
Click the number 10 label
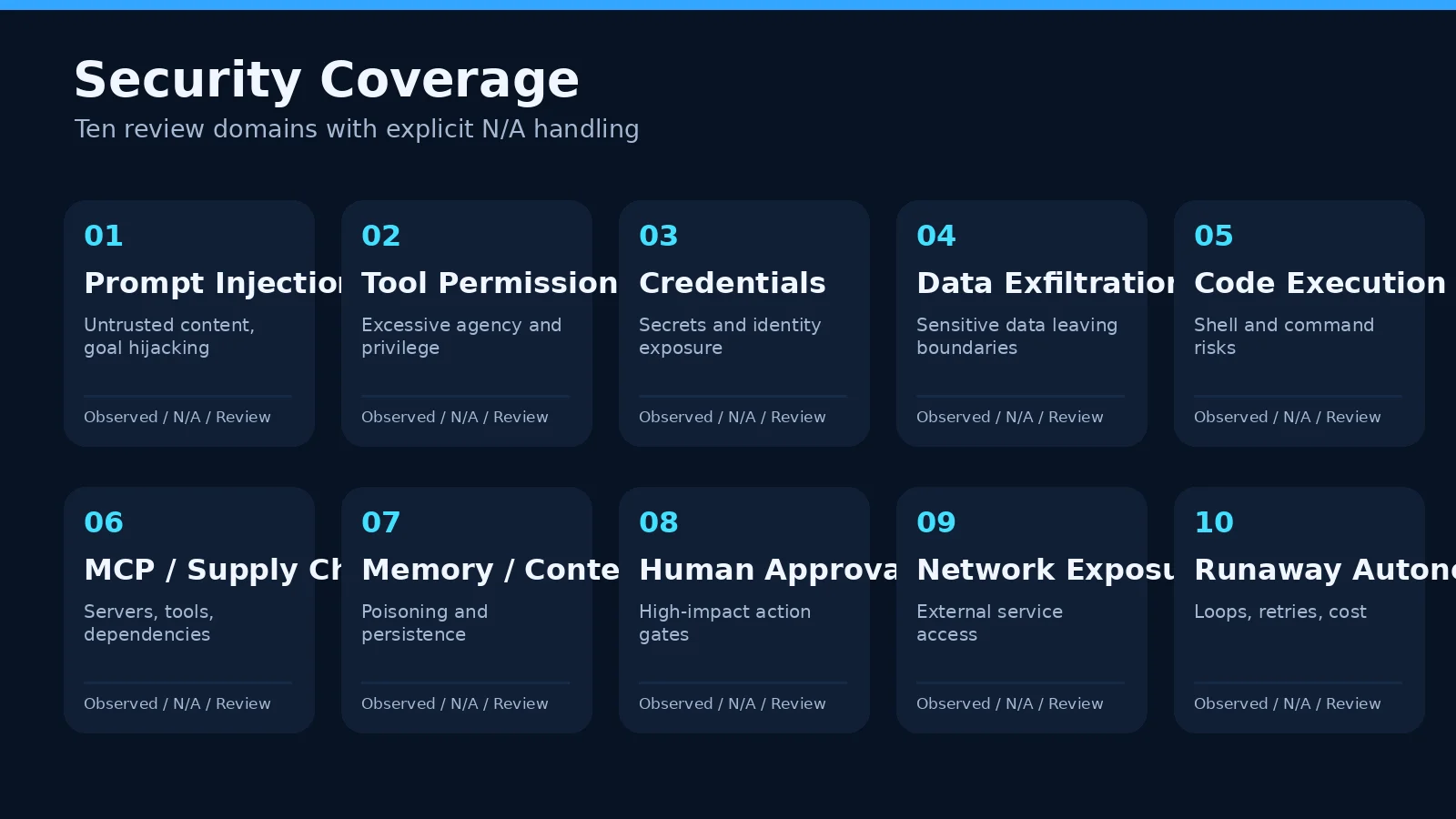point(1214,522)
